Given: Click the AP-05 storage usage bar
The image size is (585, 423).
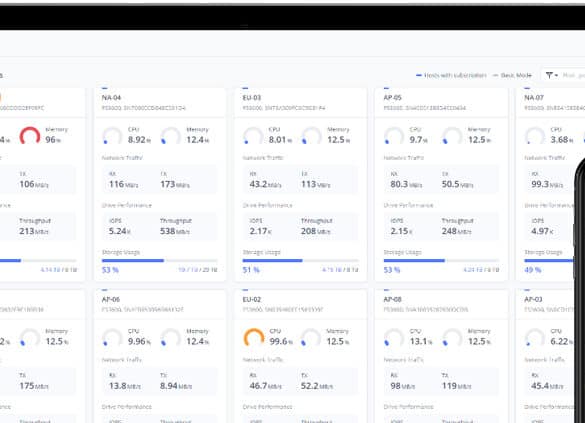Looking at the screenshot, I should pos(441,260).
